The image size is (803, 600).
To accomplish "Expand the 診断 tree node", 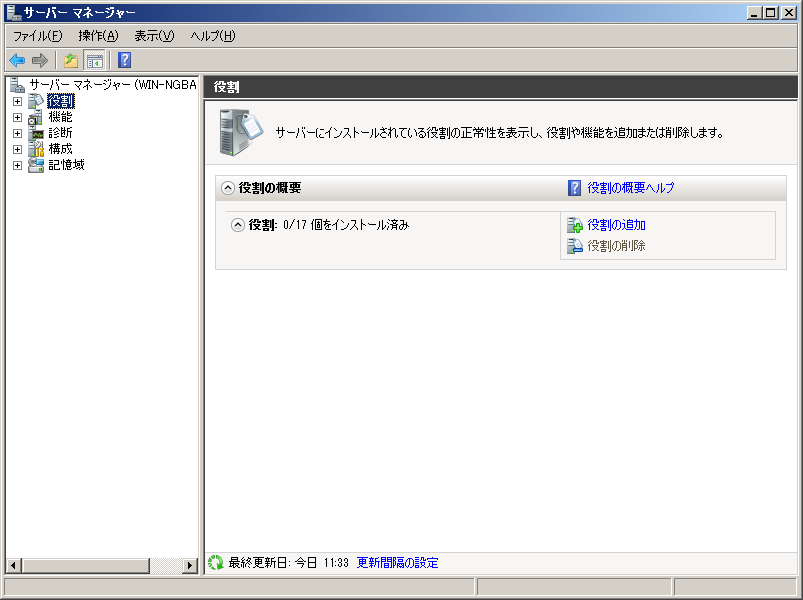I will [x=17, y=133].
